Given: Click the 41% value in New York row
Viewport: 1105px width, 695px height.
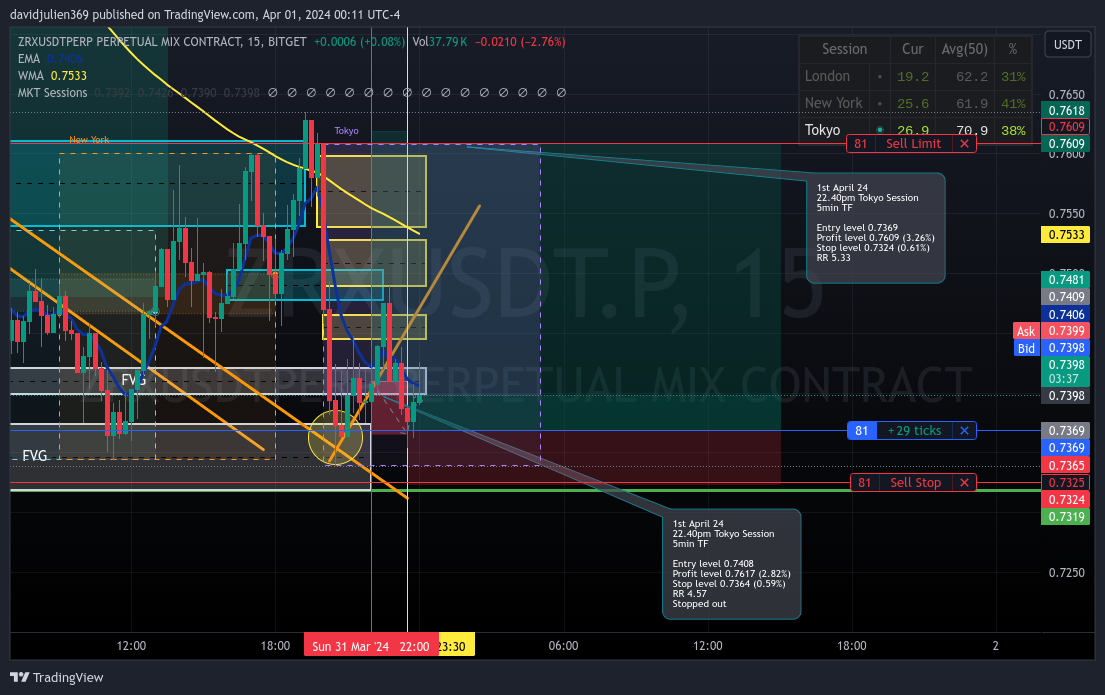Looking at the screenshot, I should coord(1013,104).
